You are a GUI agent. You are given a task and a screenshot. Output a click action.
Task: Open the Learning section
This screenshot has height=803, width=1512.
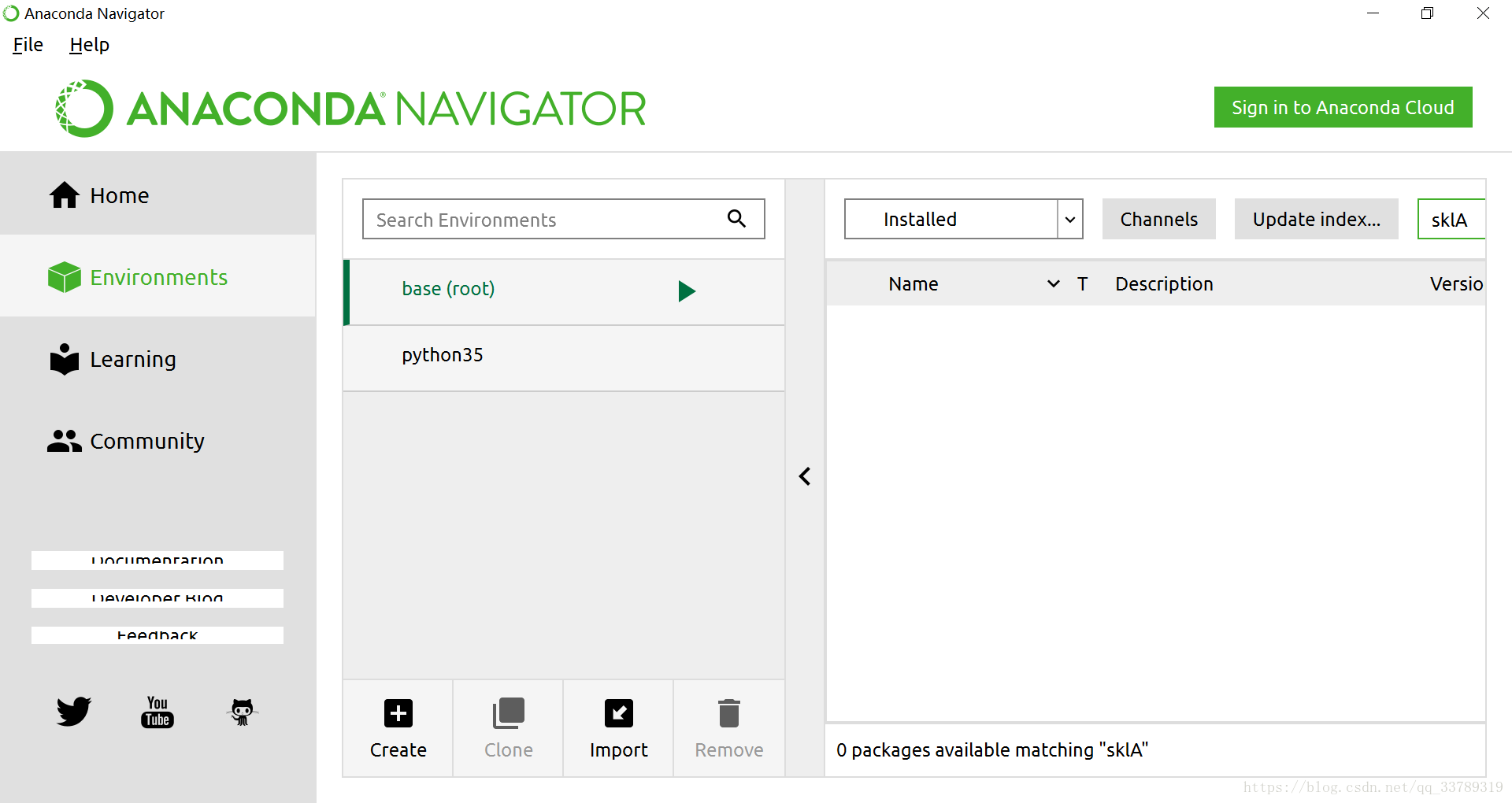click(x=157, y=359)
